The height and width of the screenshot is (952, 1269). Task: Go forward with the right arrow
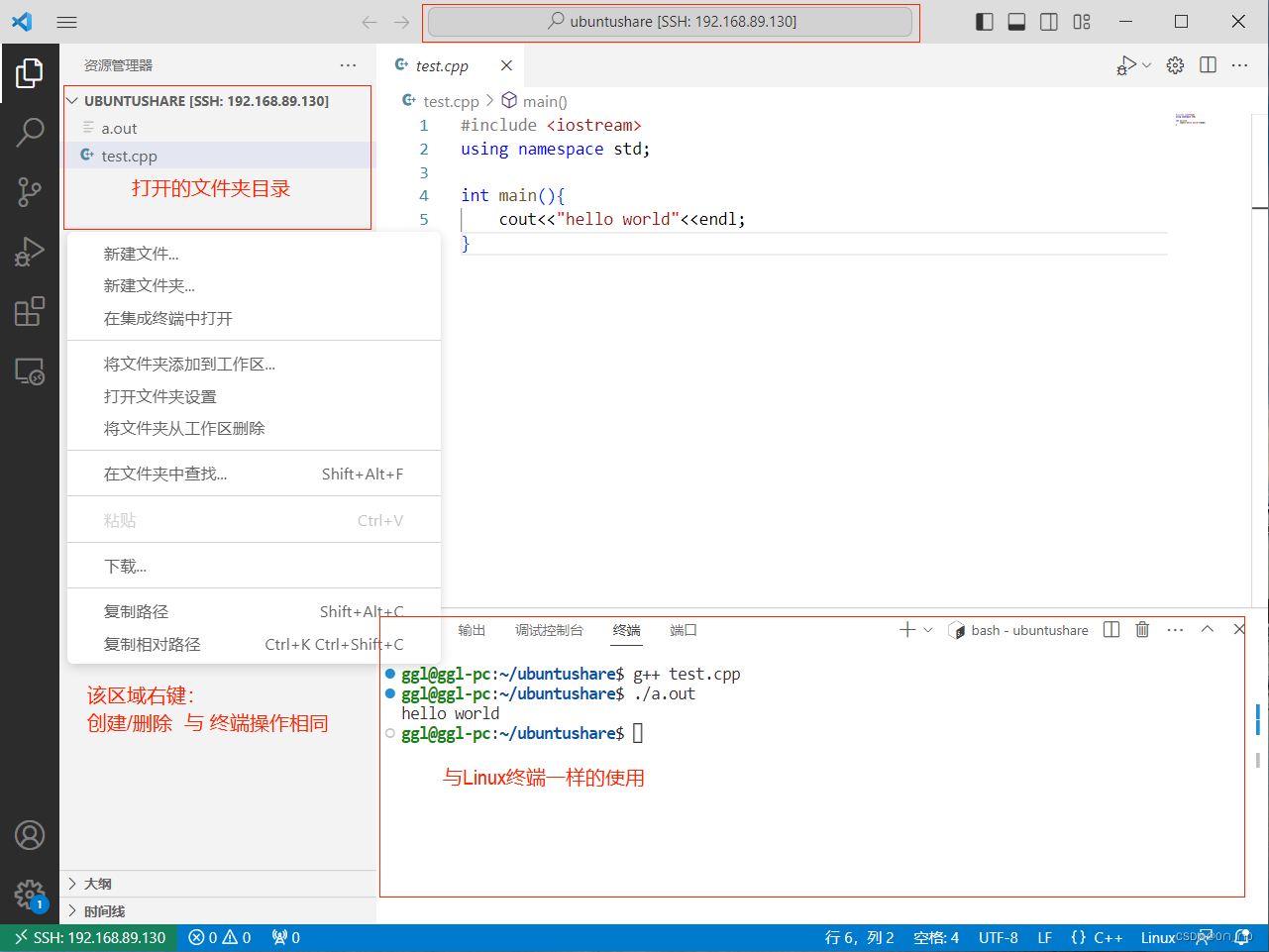pos(401,22)
